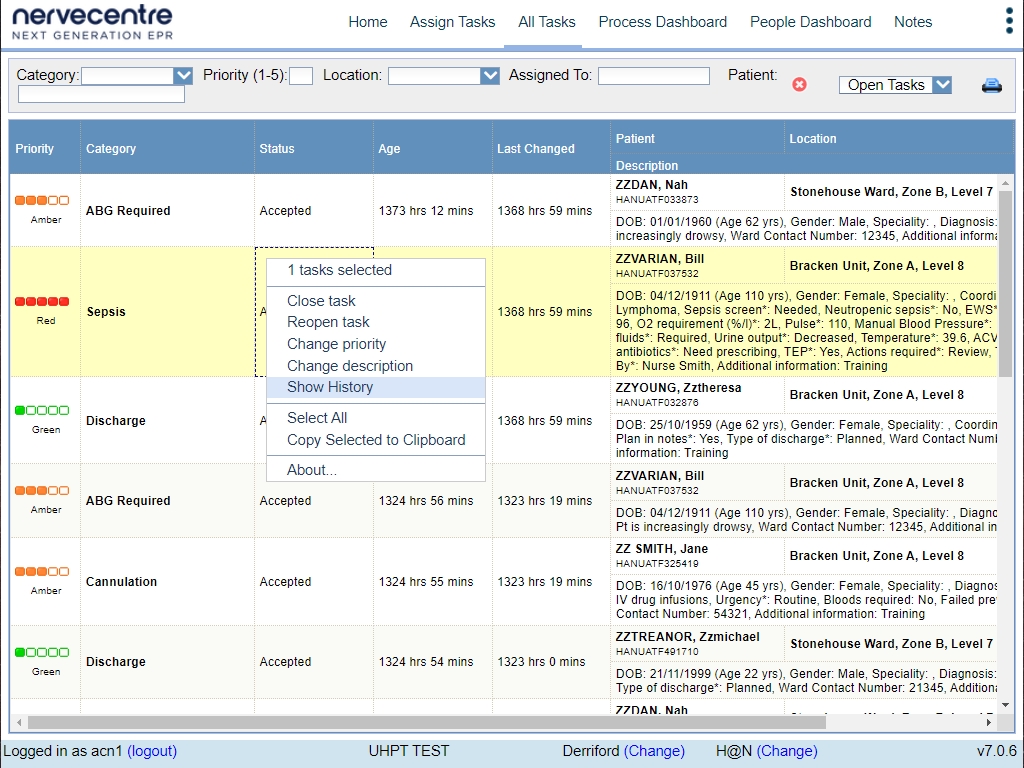Click the horizontal scroll right arrow
Image resolution: width=1024 pixels, height=768 pixels.
[x=989, y=722]
